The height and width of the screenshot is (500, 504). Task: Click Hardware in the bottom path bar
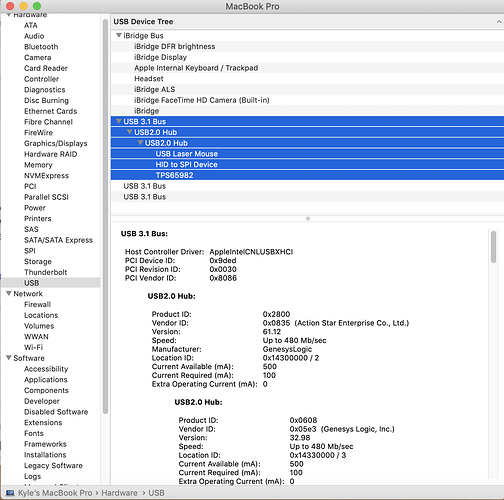point(119,493)
